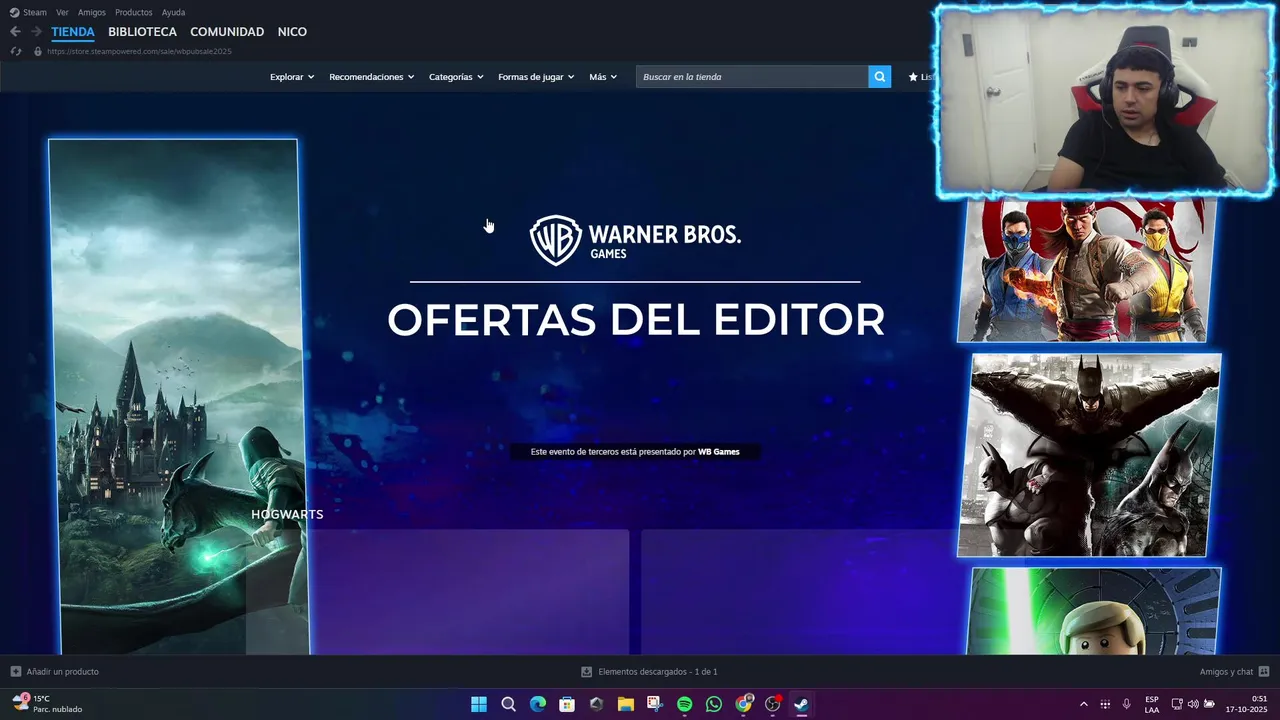Open the LEGO Star Wars artwork
1280x720 pixels.
1094,611
